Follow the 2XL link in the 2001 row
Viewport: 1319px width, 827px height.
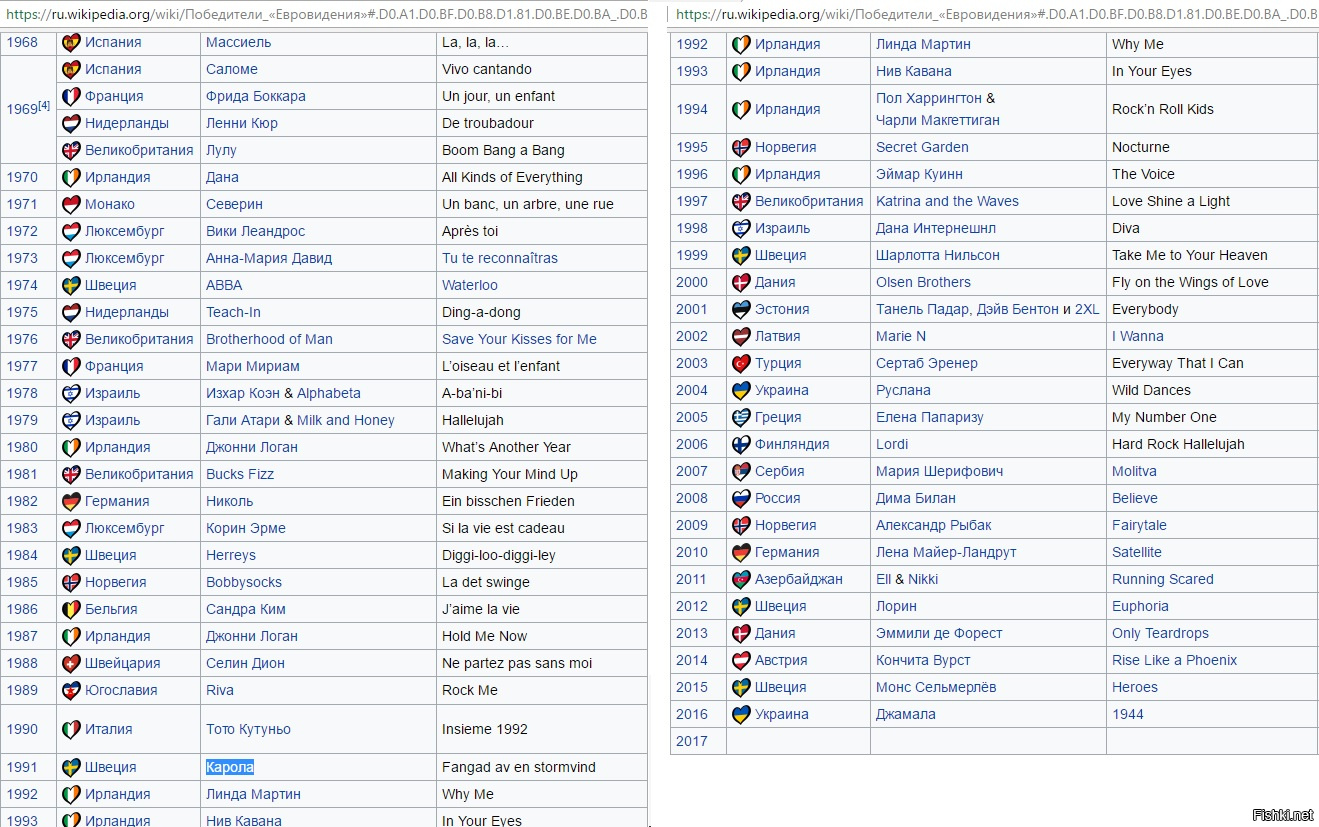coord(1087,310)
